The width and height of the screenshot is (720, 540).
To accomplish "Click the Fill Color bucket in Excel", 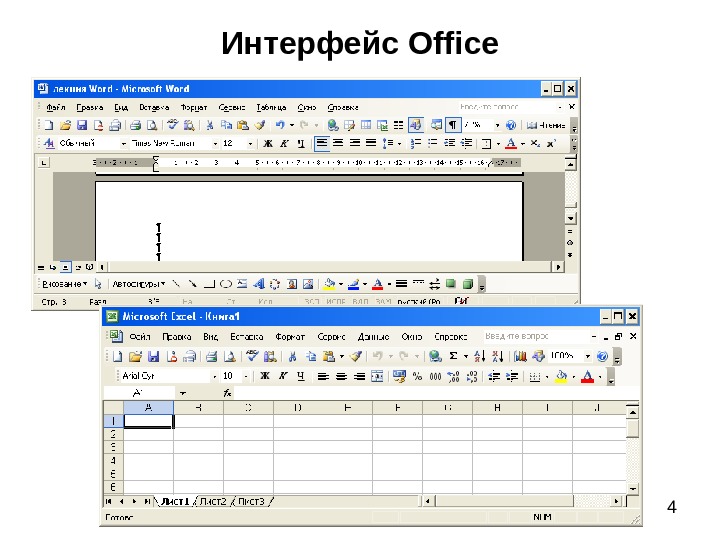I will coord(561,377).
